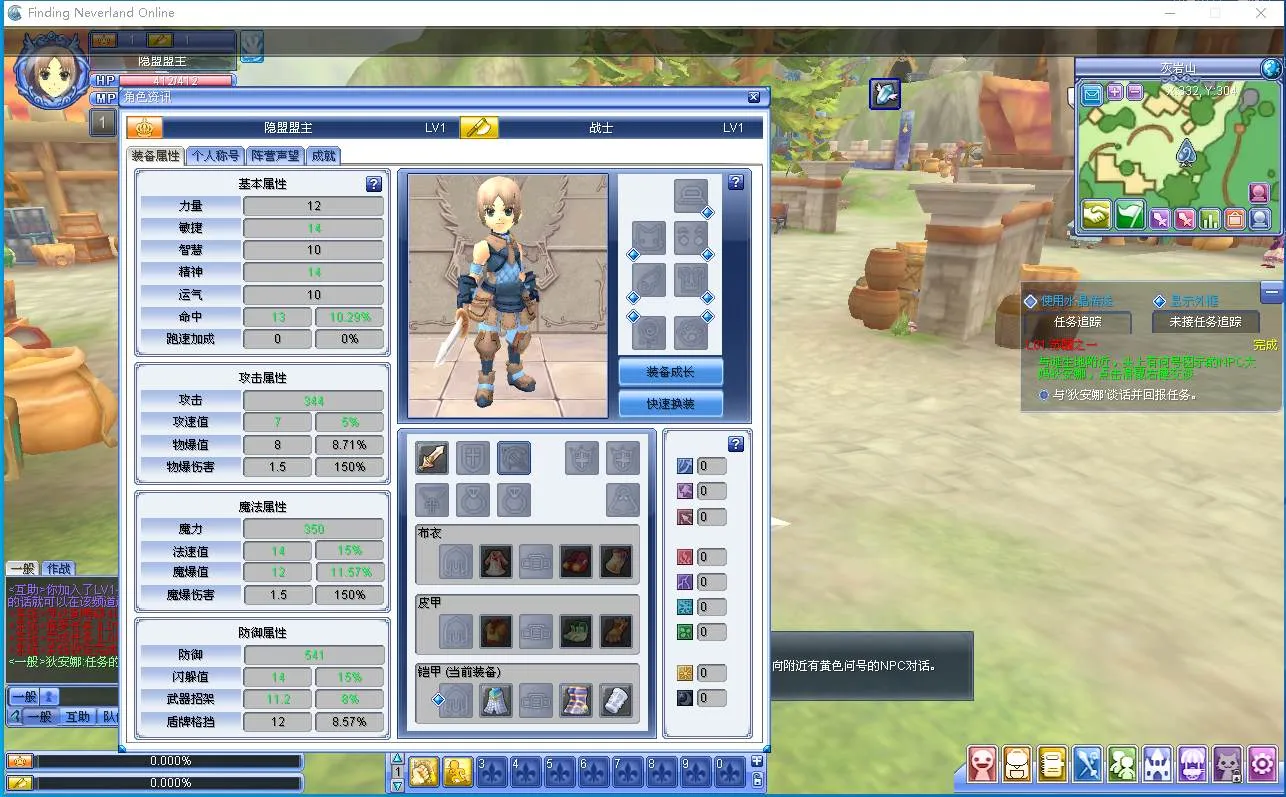This screenshot has height=797, width=1286.
Task: Toggle the hotbar lock icon
Action: (757, 780)
